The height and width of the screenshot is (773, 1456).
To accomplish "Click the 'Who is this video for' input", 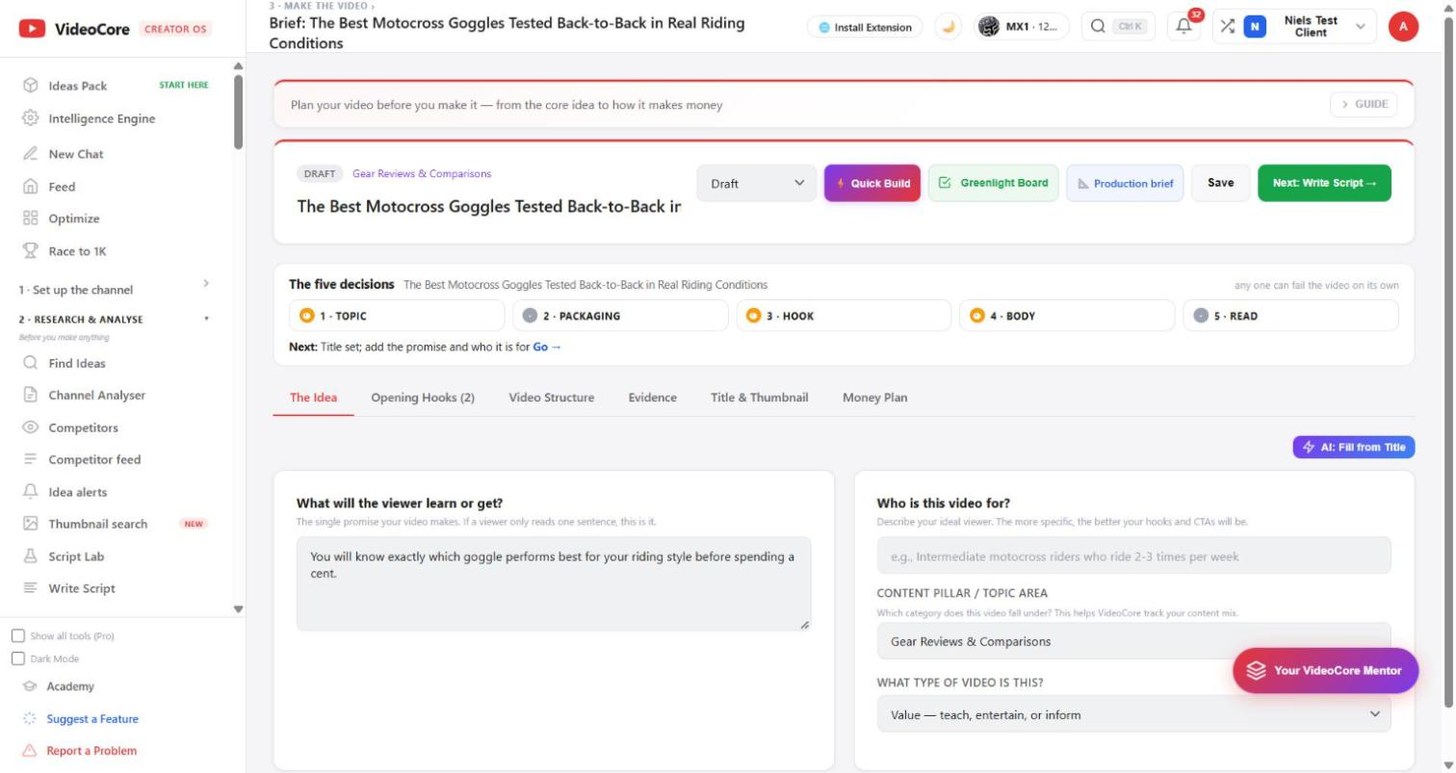I will [x=1134, y=556].
